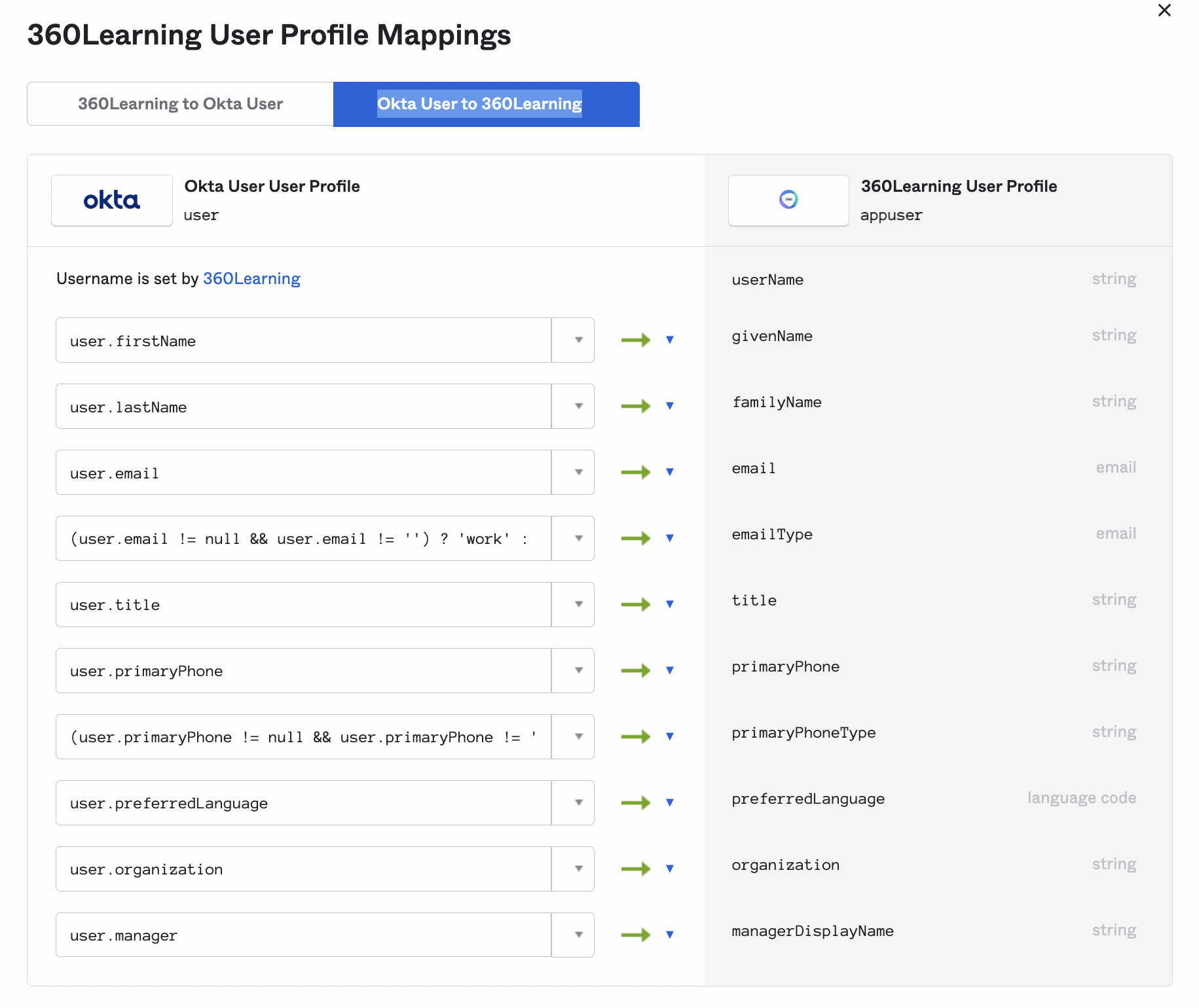1199x1008 pixels.
Task: Click green arrow mapping to primaryPhoneType
Action: [x=636, y=736]
